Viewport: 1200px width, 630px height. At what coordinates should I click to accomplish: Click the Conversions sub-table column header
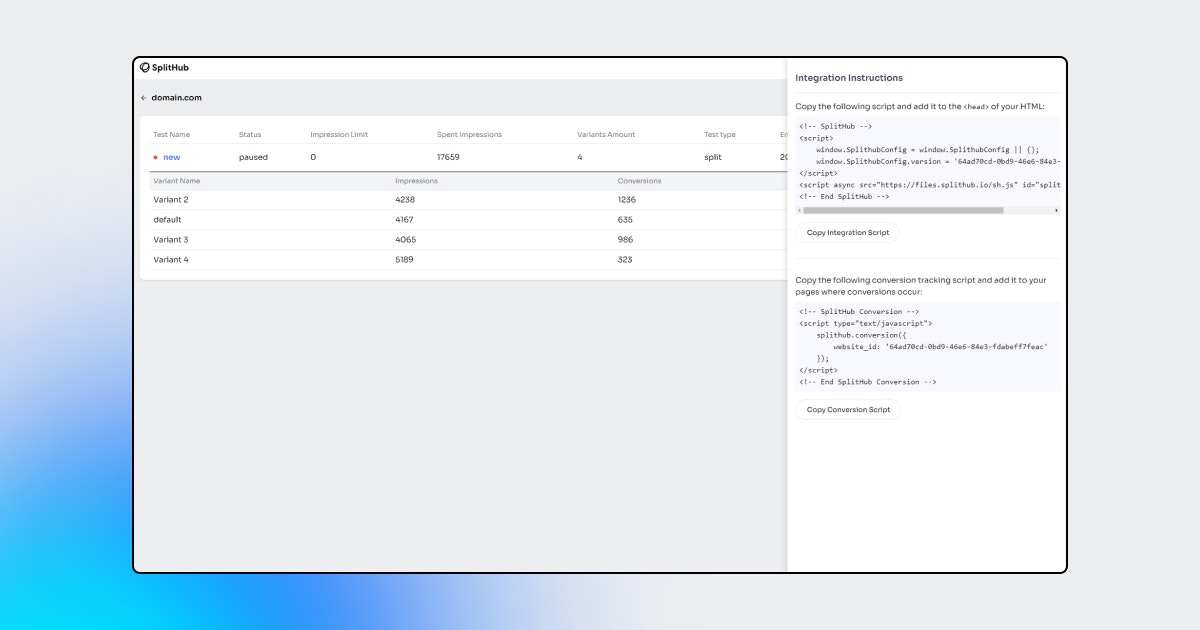(x=639, y=181)
